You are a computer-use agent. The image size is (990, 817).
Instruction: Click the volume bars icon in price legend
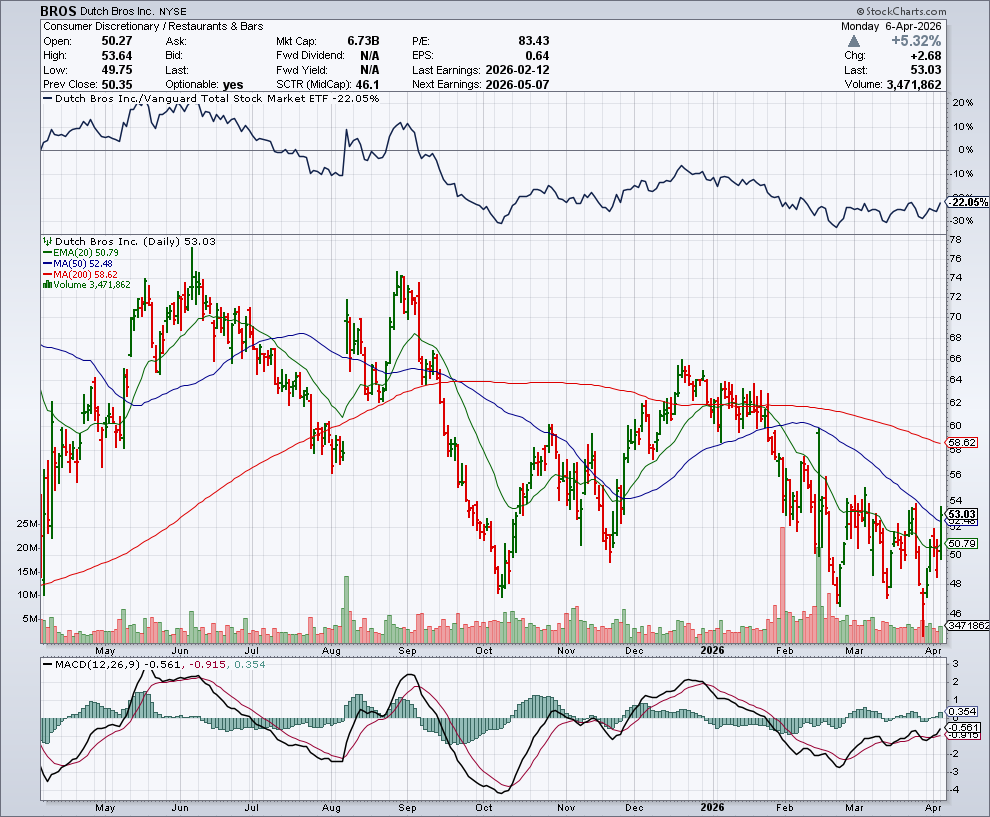click(47, 285)
